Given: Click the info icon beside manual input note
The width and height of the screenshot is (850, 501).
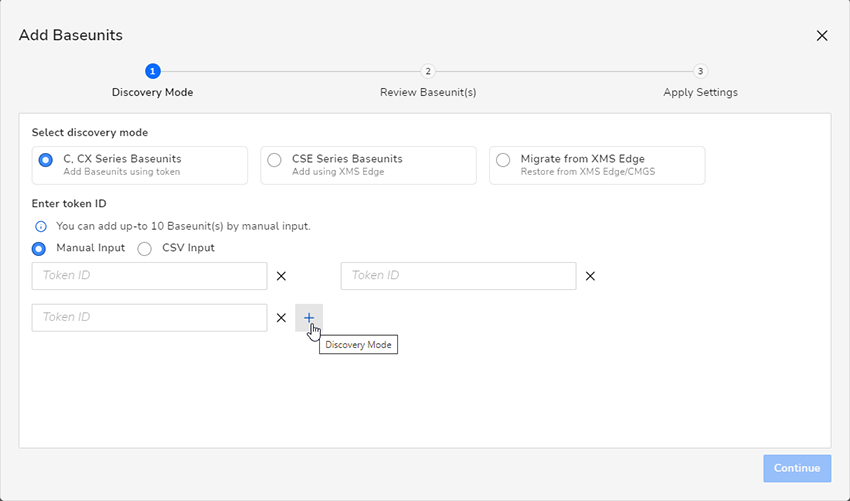Looking at the screenshot, I should (x=41, y=227).
